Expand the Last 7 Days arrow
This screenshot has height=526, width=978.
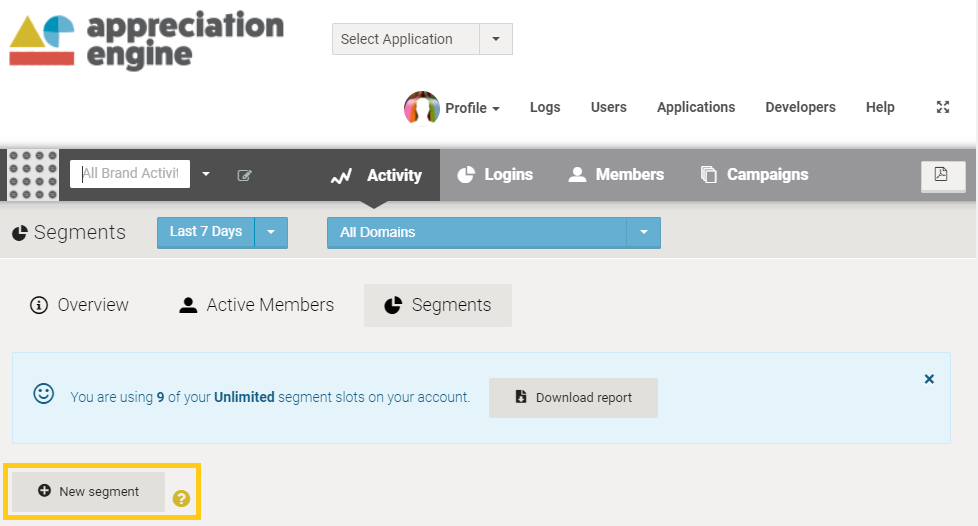(271, 232)
